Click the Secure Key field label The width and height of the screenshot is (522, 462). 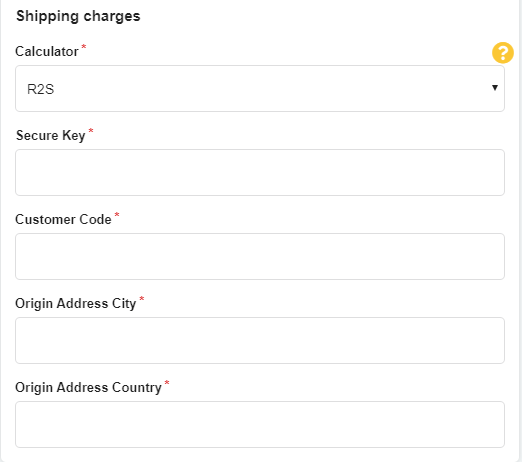tap(51, 136)
